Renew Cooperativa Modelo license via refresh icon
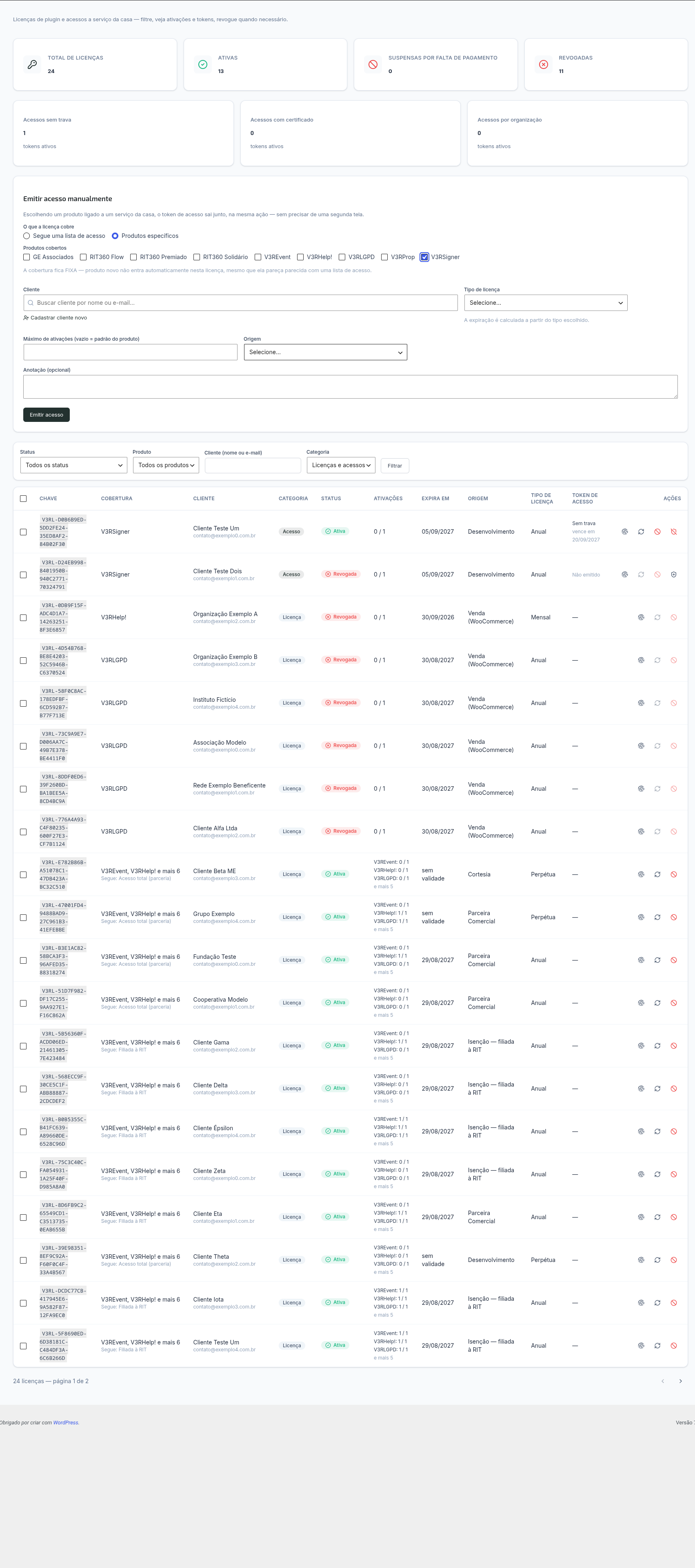 click(x=657, y=1003)
